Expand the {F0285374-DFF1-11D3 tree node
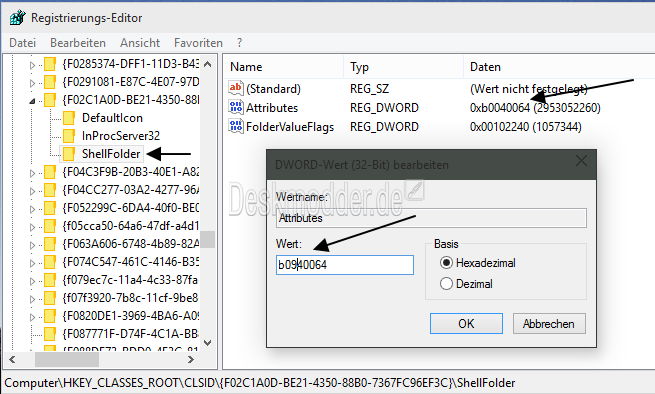655x394 pixels. (x=32, y=65)
